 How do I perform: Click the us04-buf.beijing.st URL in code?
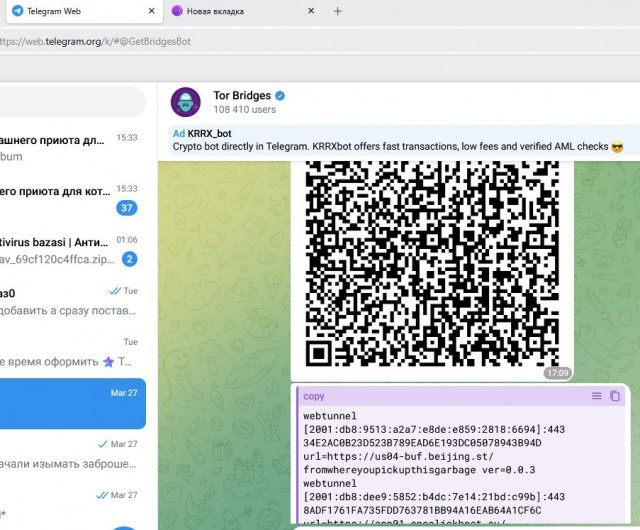coord(398,457)
